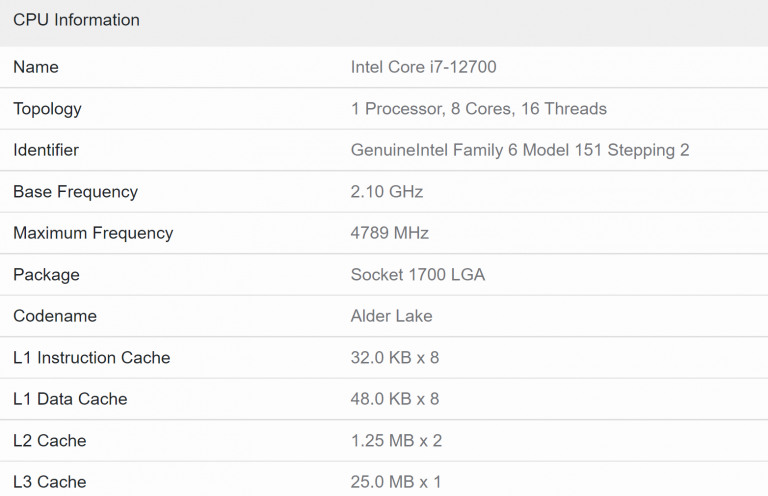Select the Socket 1700 LGA value

tap(417, 275)
